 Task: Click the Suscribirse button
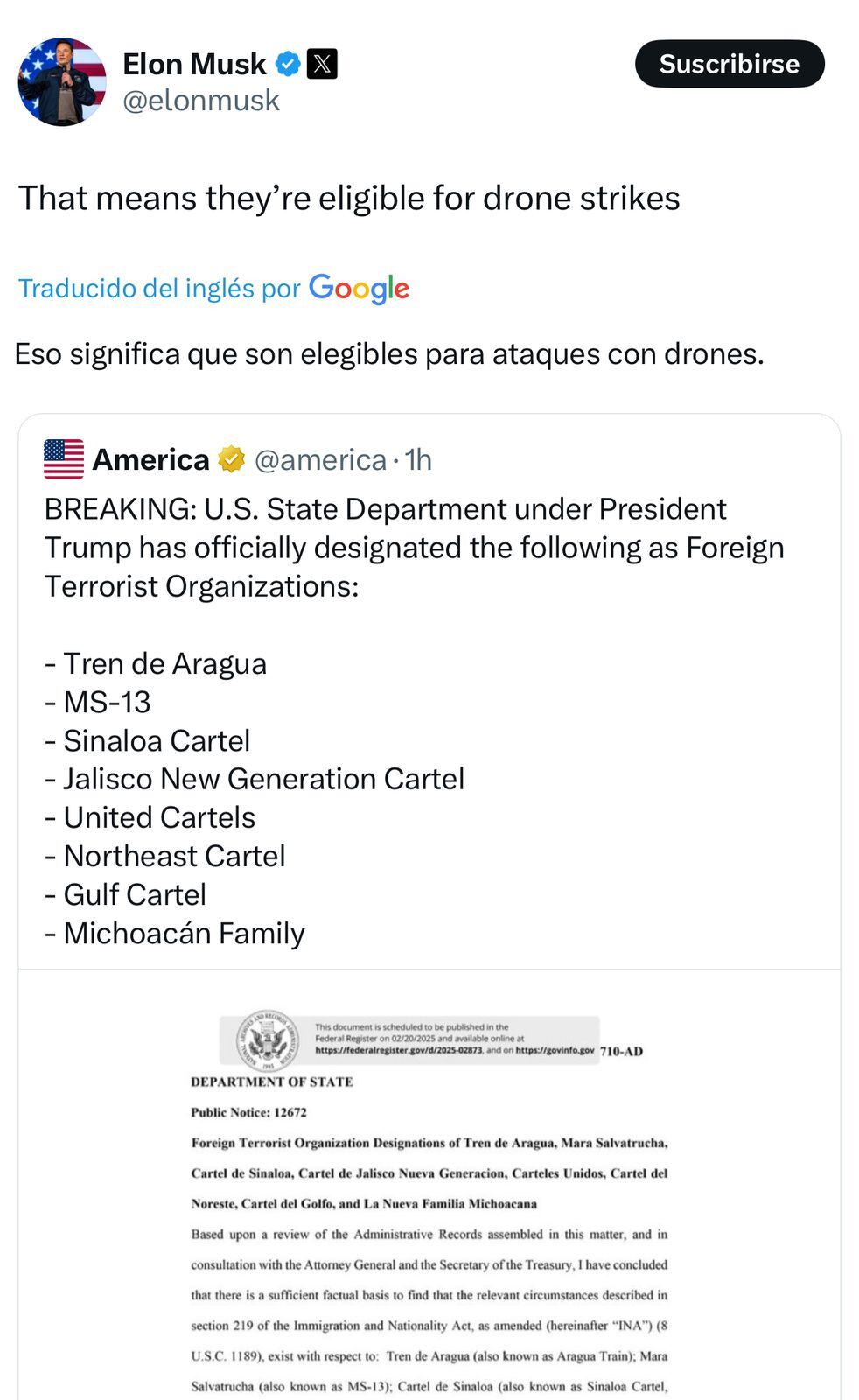730,63
